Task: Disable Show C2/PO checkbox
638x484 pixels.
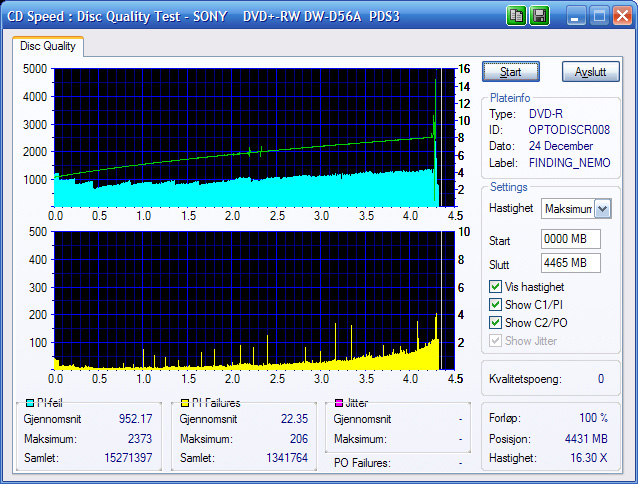Action: coord(495,323)
